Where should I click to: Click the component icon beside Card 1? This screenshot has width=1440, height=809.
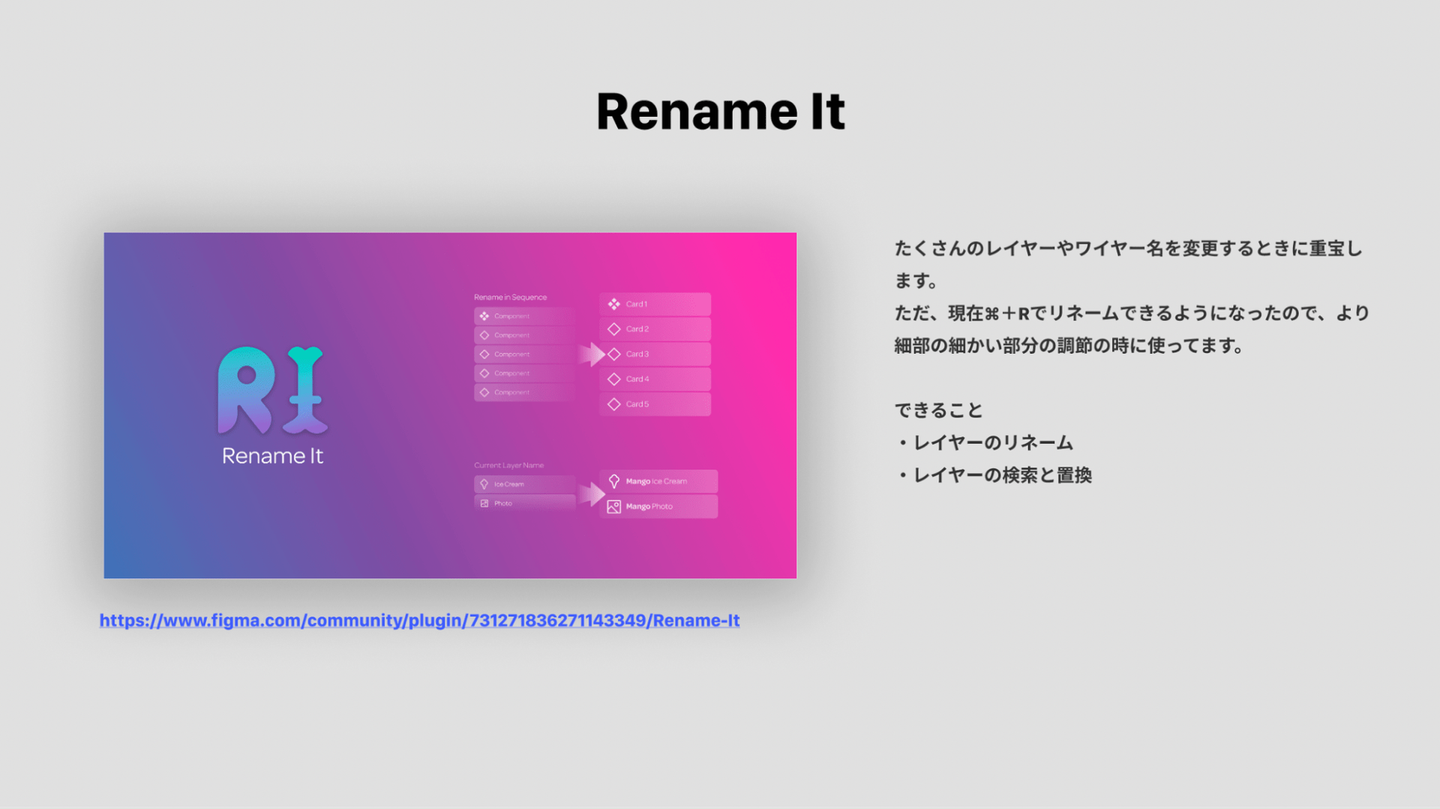[x=614, y=304]
